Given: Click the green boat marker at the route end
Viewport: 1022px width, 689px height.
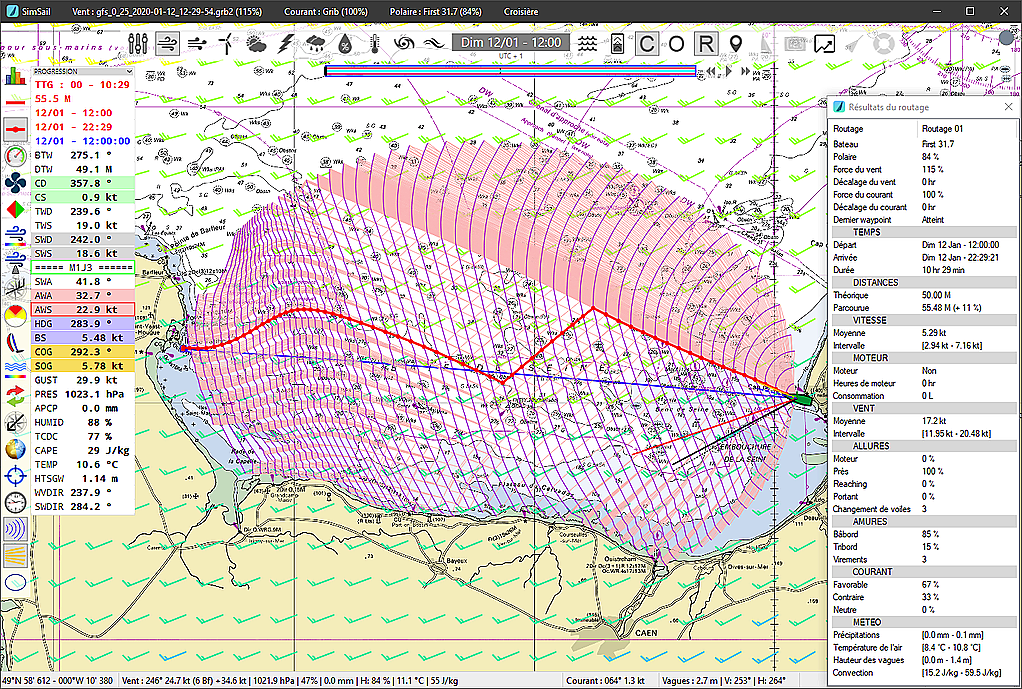Looking at the screenshot, I should point(802,401).
